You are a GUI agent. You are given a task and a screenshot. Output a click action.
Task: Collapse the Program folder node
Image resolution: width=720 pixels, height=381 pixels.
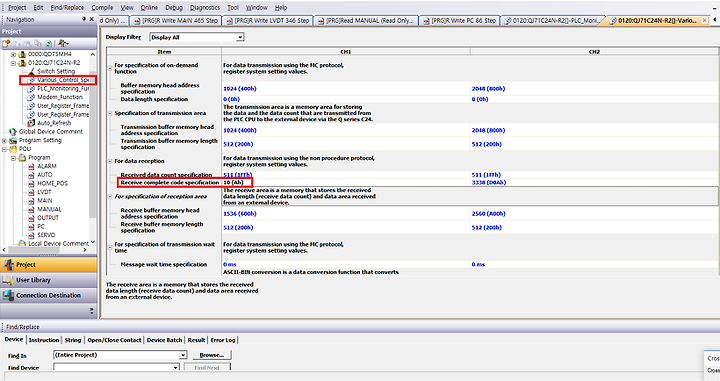tap(13, 158)
